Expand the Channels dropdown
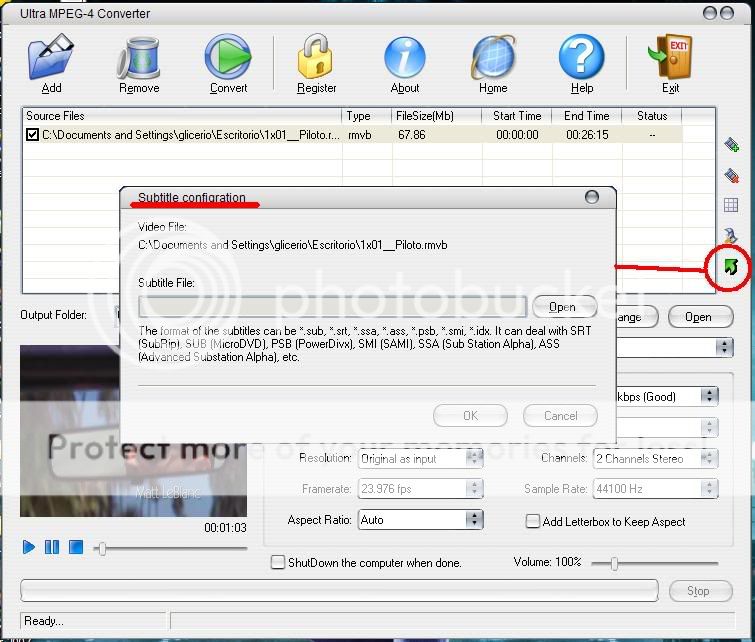 [x=709, y=458]
